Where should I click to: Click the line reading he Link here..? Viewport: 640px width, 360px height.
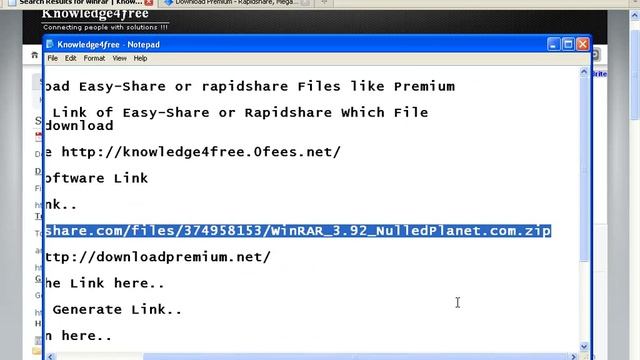pyautogui.click(x=105, y=283)
